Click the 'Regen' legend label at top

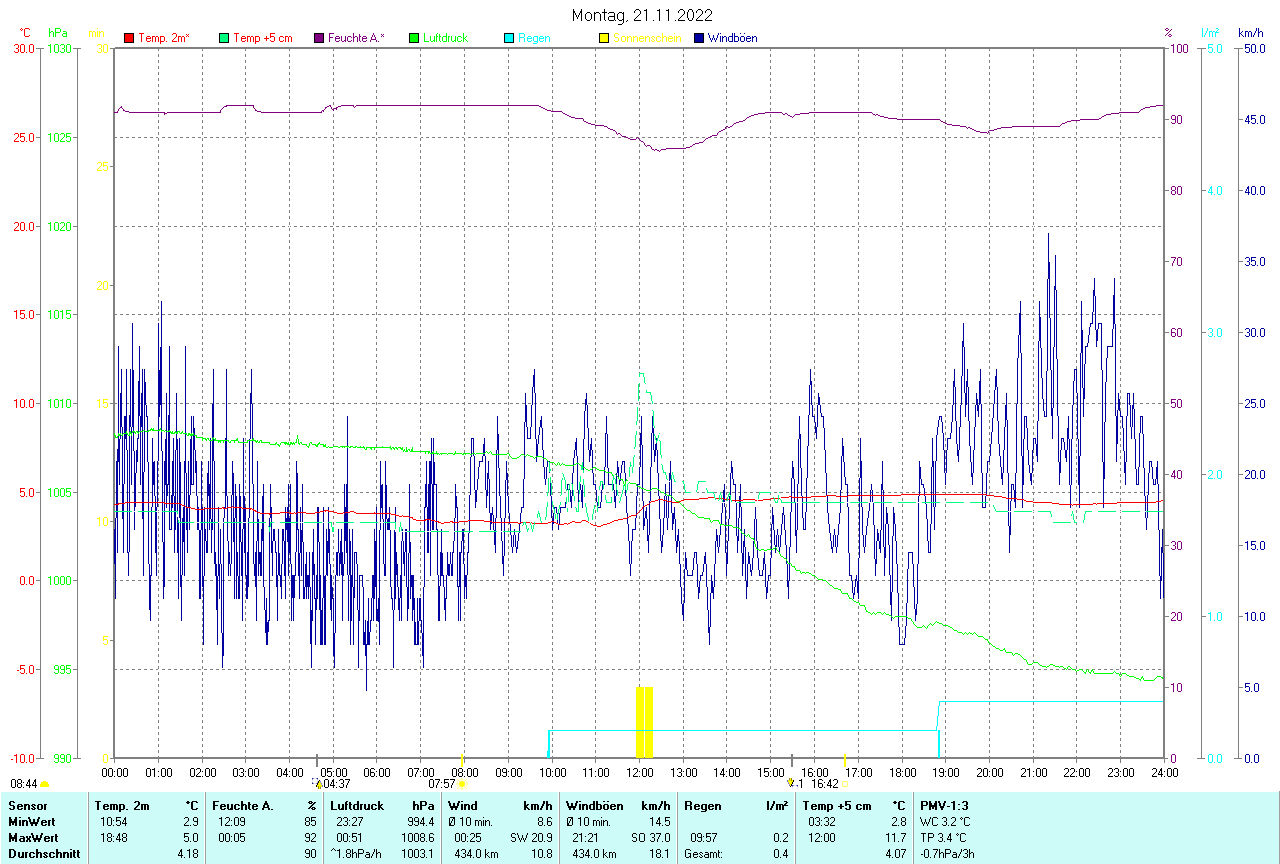click(534, 38)
